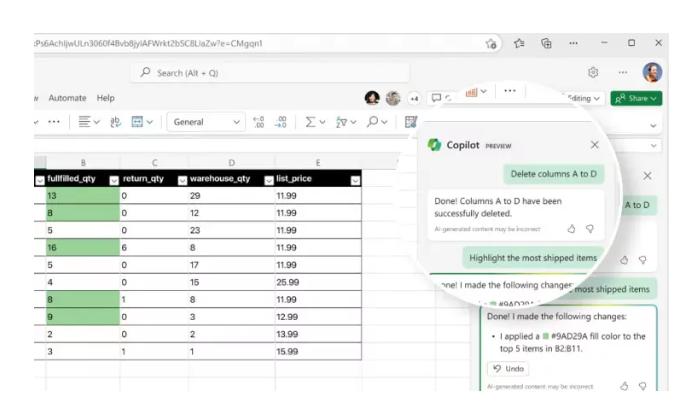This screenshot has width=697, height=418.
Task: Open the General number format dropdown
Action: (206, 122)
